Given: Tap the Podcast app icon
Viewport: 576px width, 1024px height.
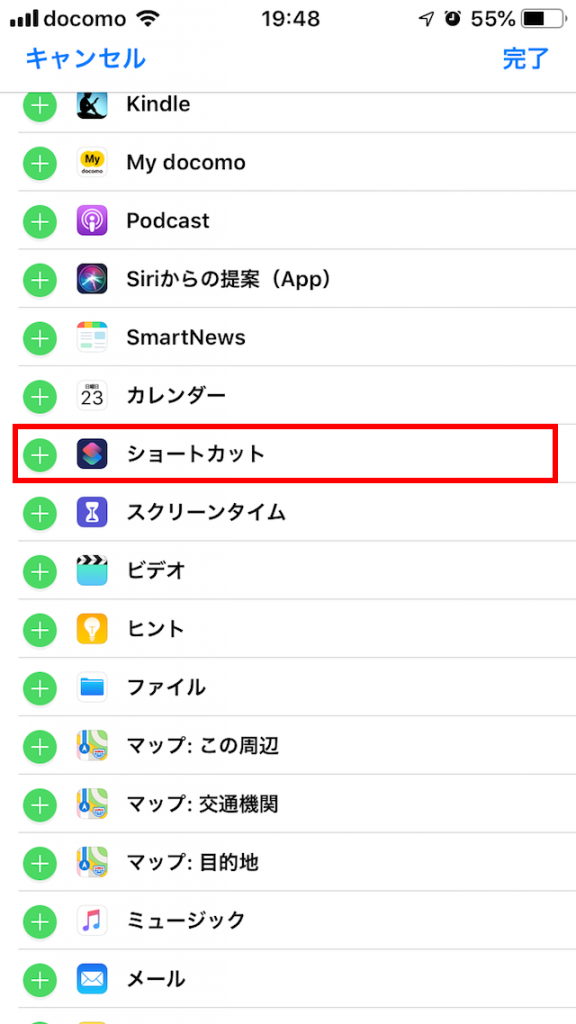Looking at the screenshot, I should click(x=92, y=221).
